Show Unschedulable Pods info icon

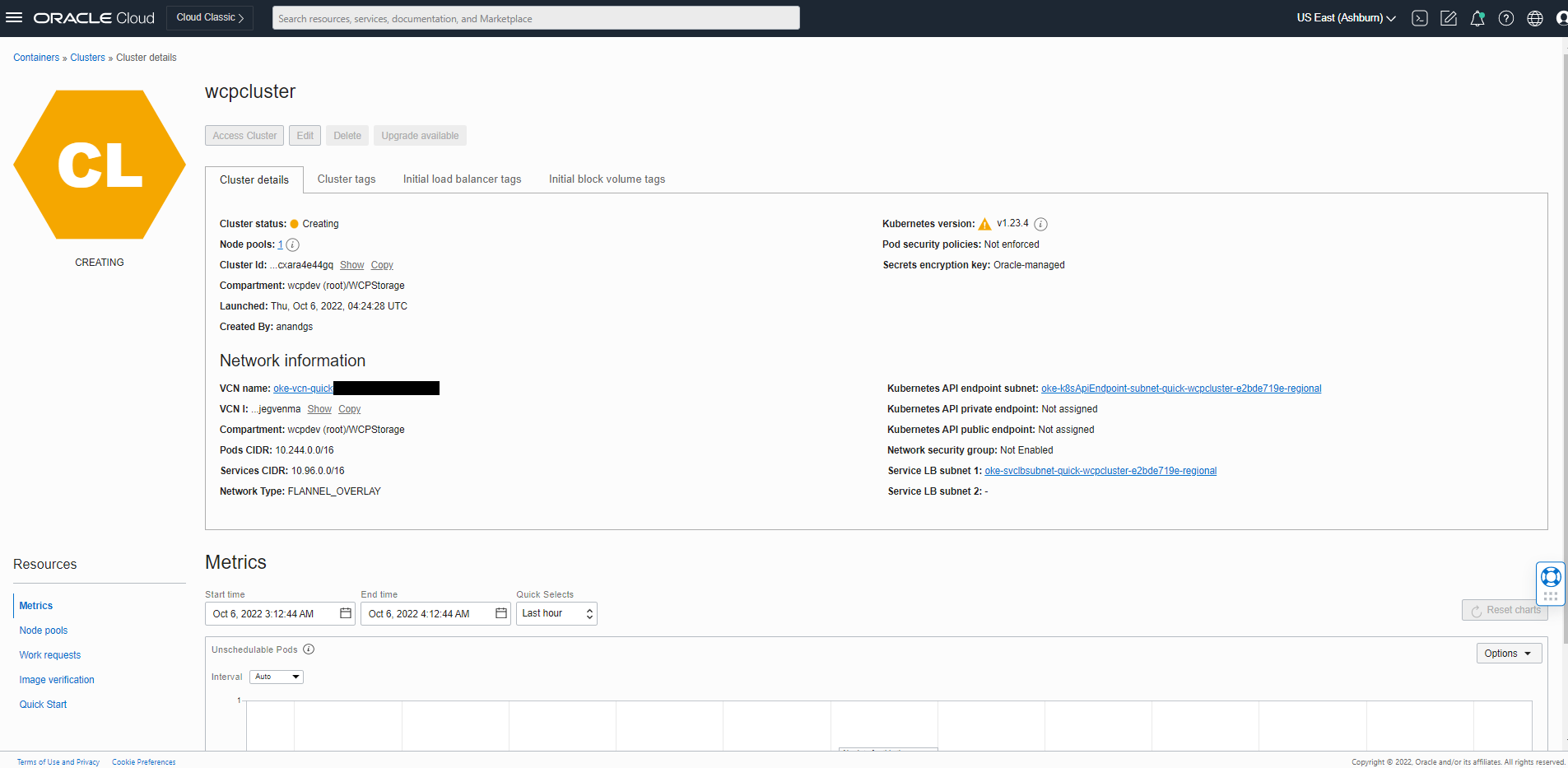point(309,649)
